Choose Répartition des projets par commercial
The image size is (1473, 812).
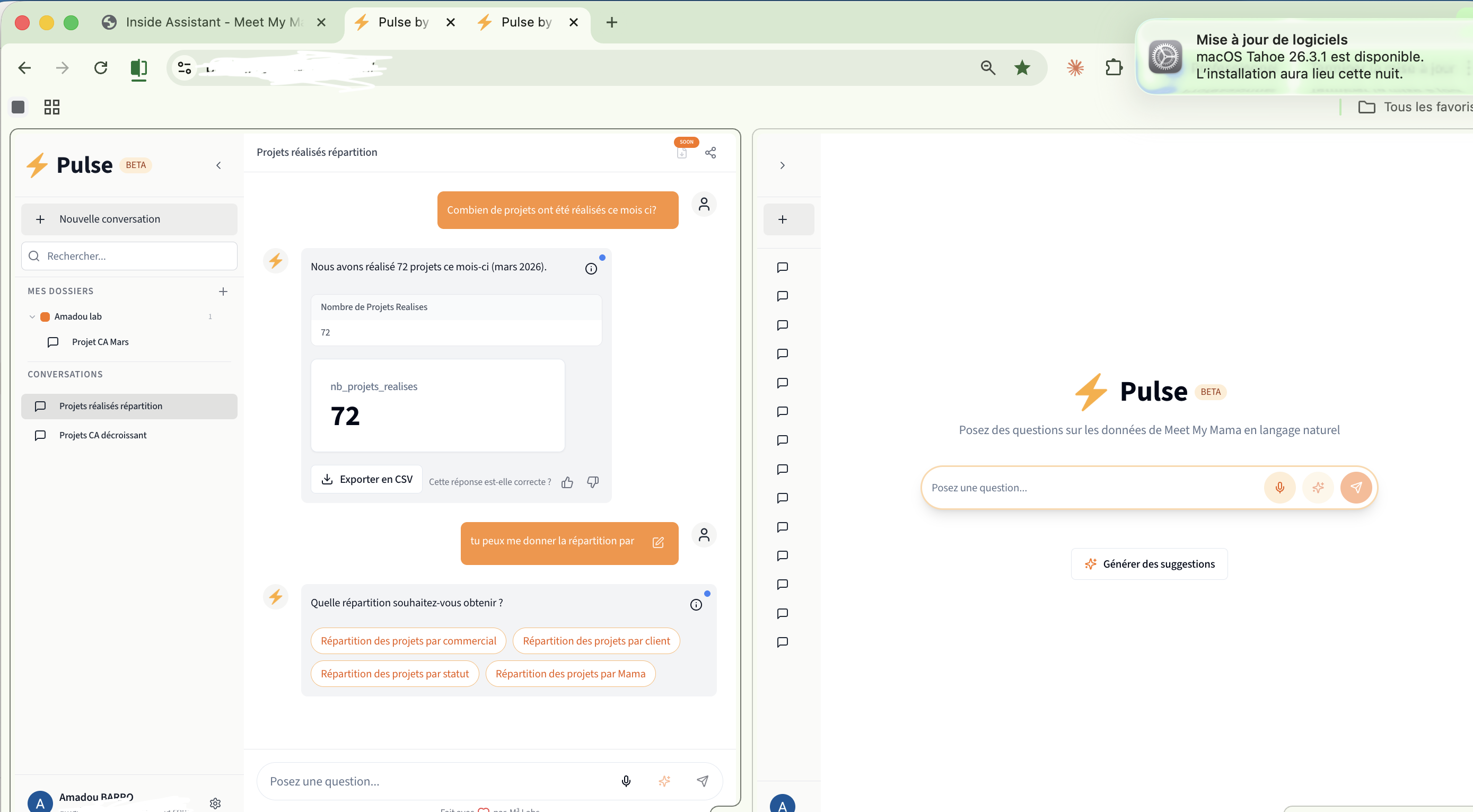tap(408, 641)
